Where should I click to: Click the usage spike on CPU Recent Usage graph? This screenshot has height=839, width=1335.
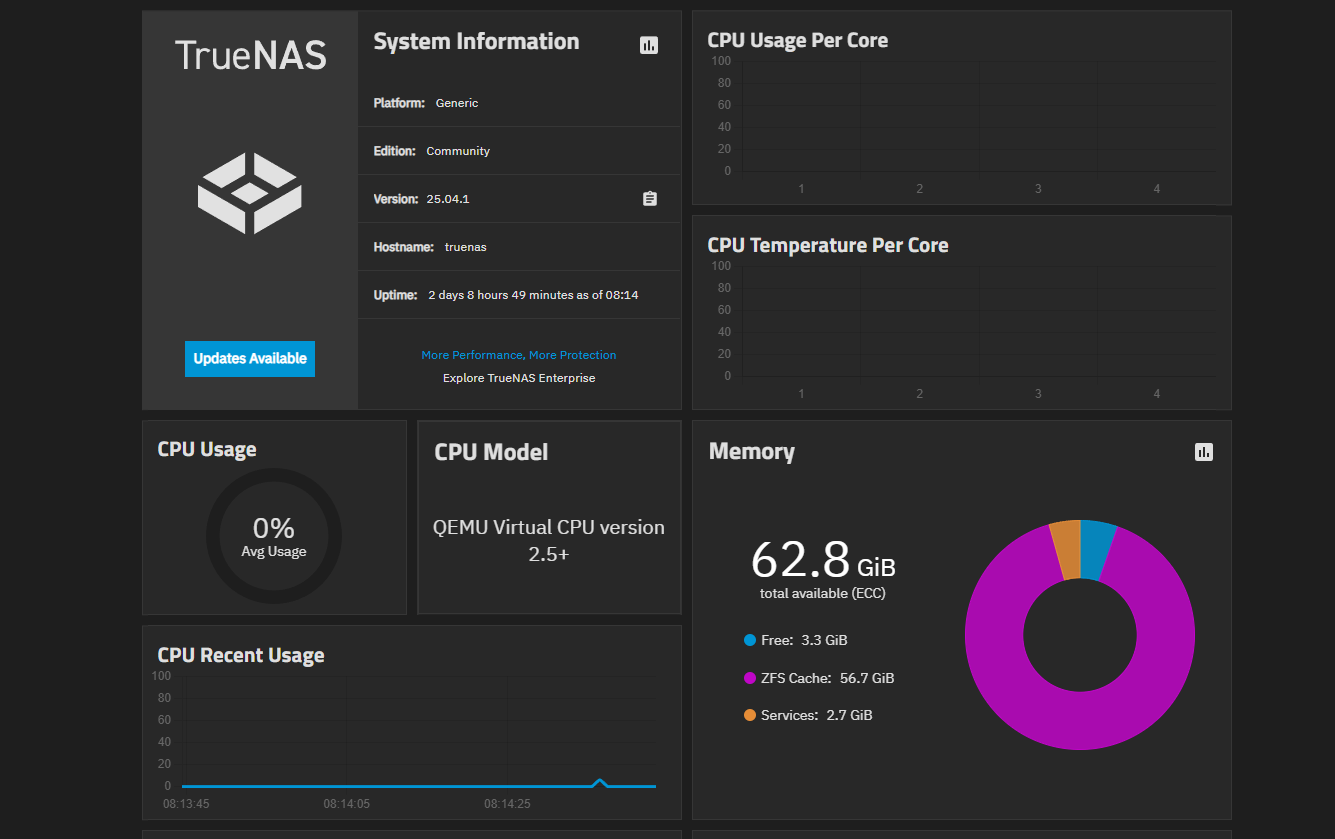click(600, 783)
